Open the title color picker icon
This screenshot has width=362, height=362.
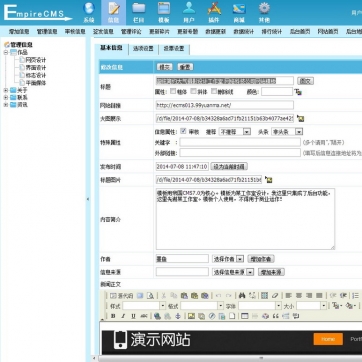pyautogui.click(x=298, y=92)
